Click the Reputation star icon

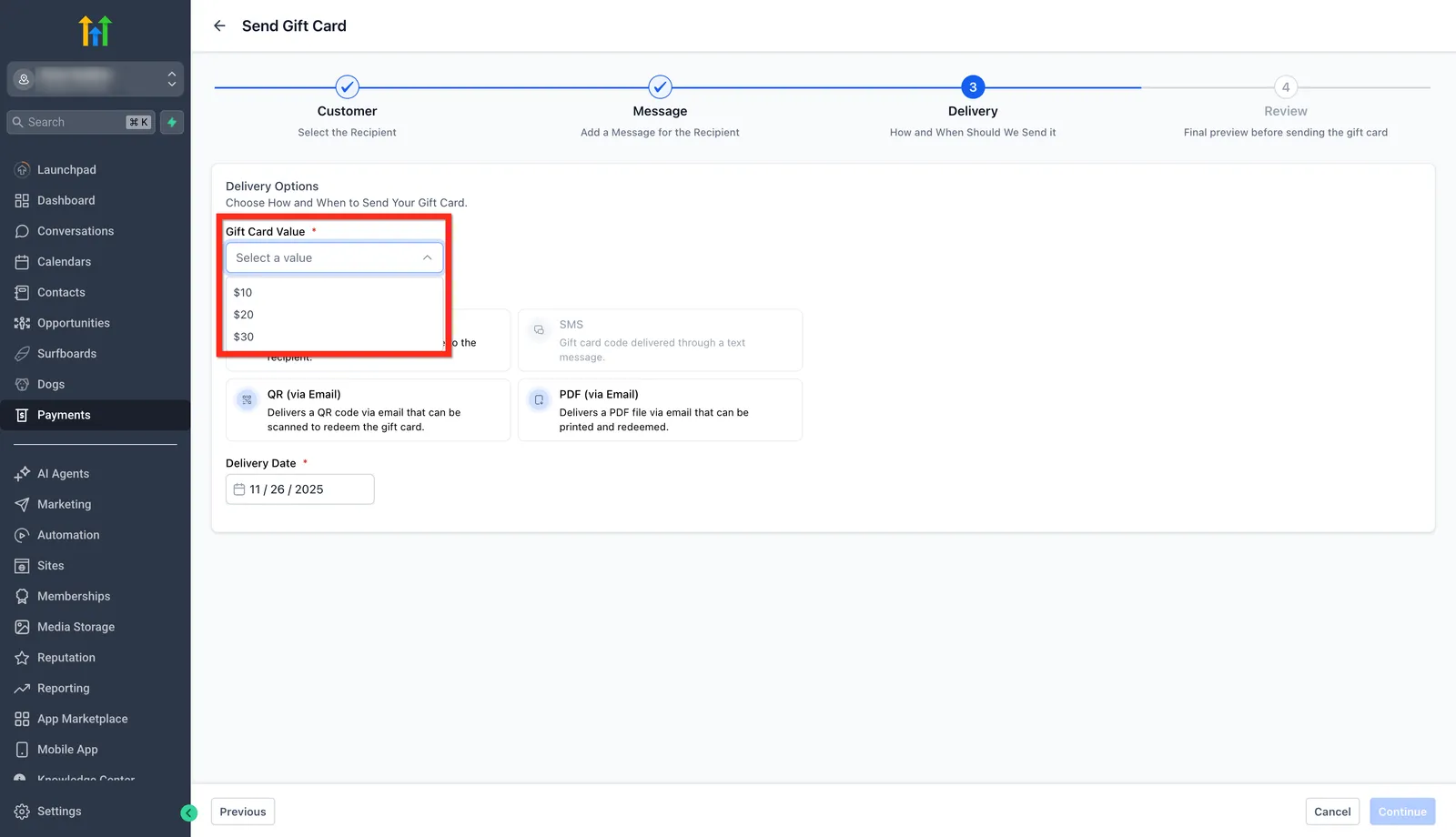coord(22,658)
